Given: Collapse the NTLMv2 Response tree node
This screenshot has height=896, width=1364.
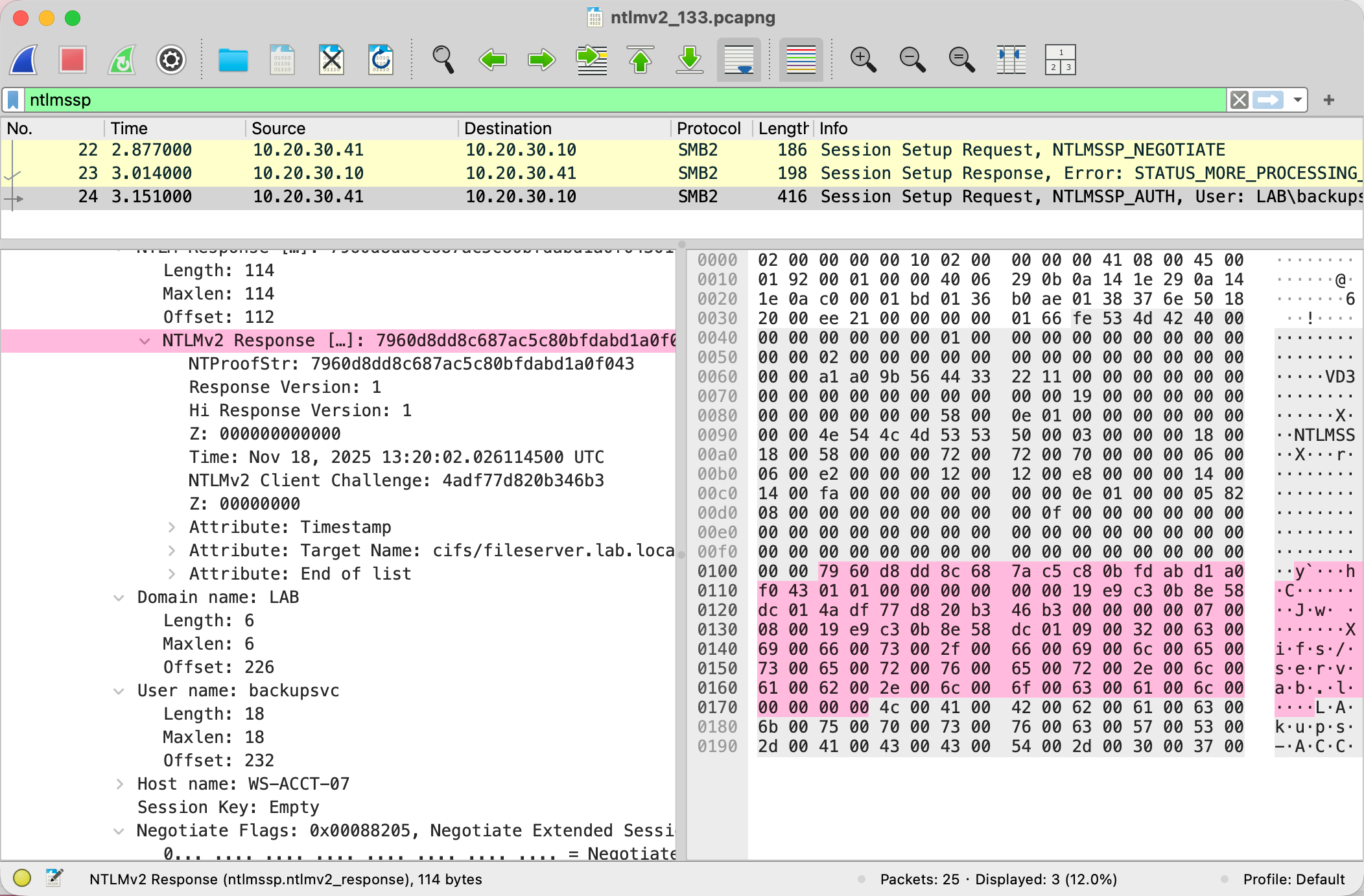Looking at the screenshot, I should coord(145,341).
